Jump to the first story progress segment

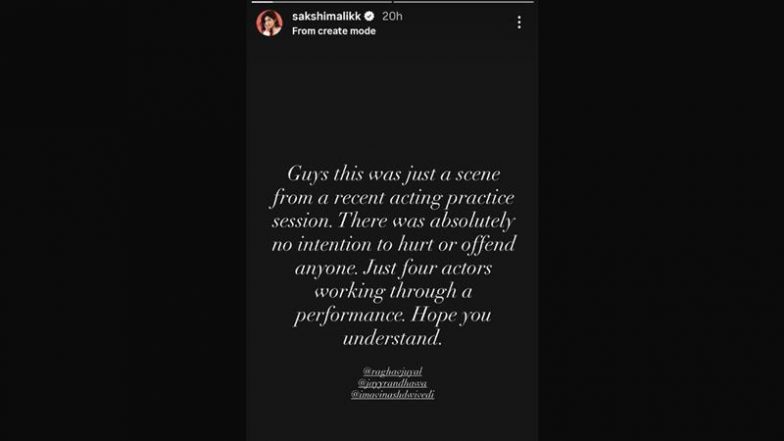tap(320, 3)
